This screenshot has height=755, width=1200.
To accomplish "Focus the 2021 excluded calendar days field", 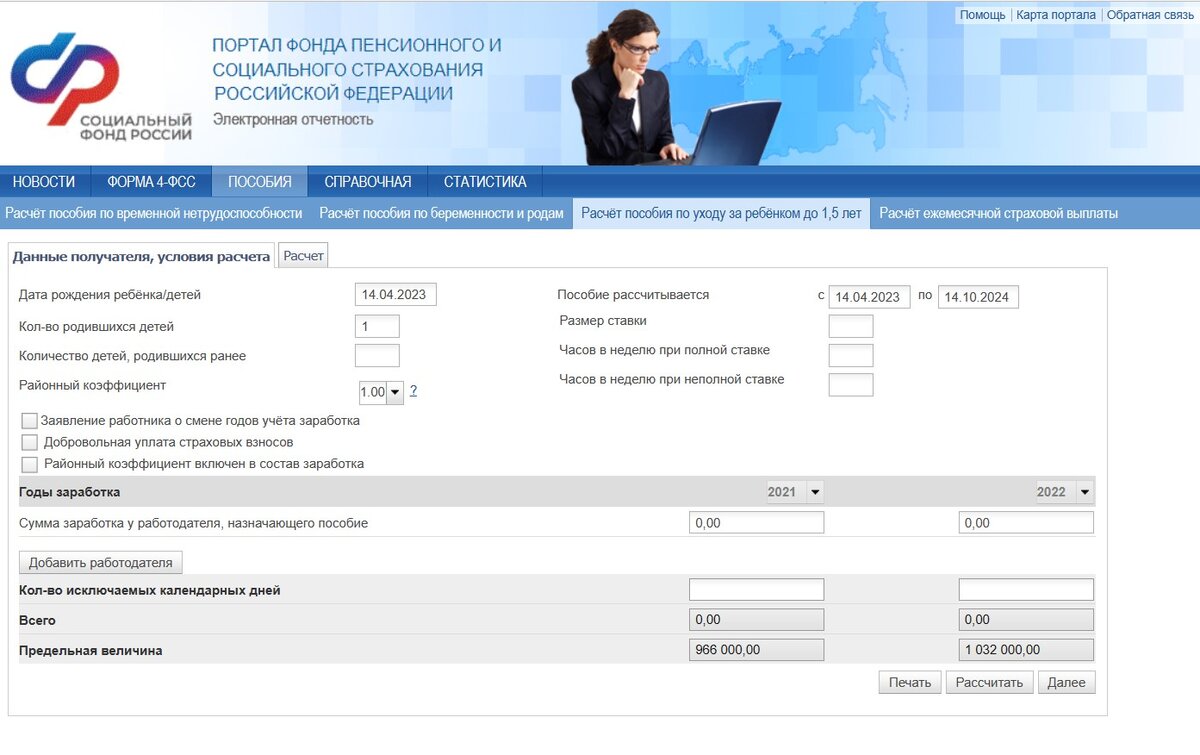I will coord(756,589).
